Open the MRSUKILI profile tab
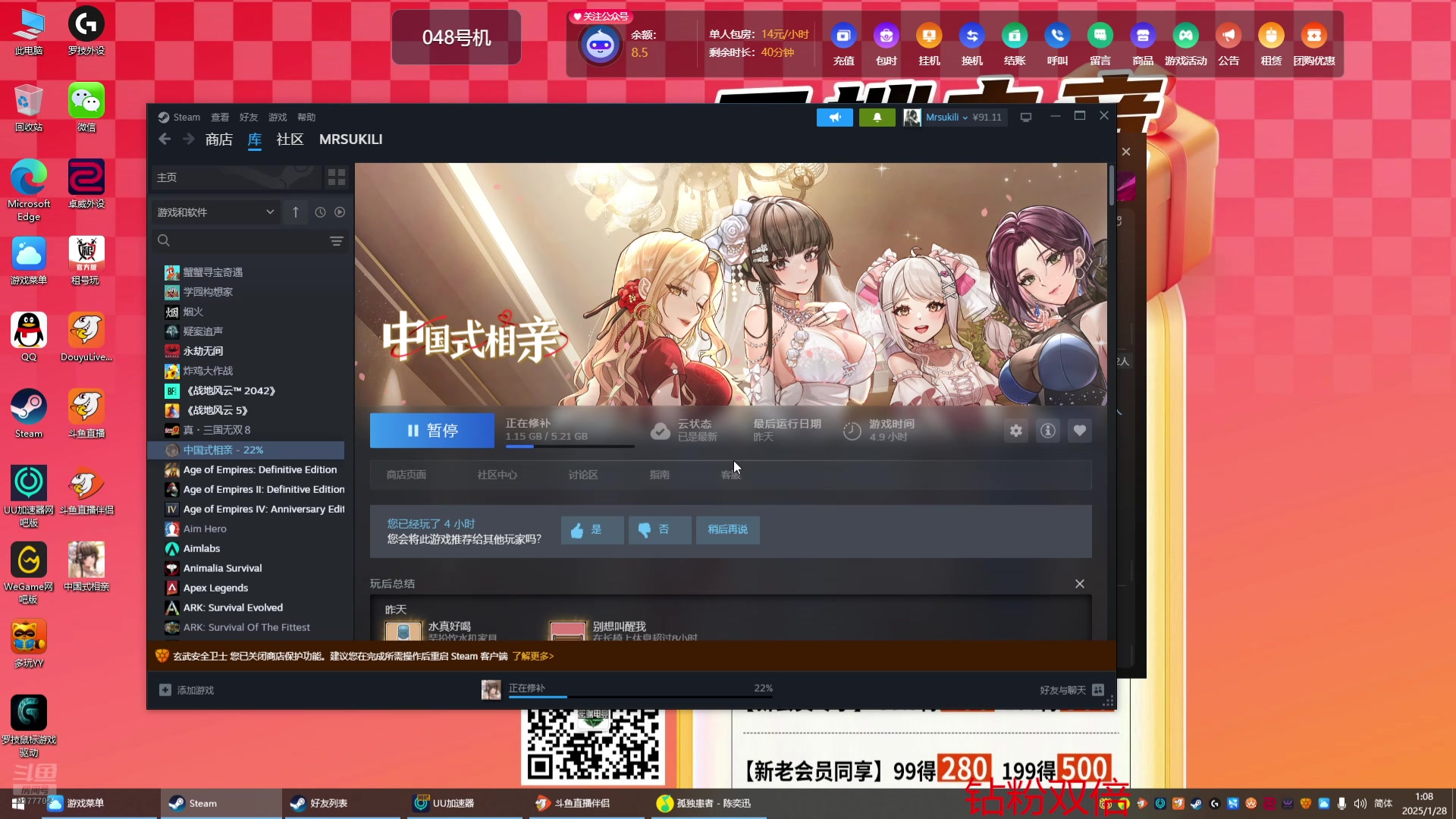Viewport: 1456px width, 819px height. click(x=351, y=140)
